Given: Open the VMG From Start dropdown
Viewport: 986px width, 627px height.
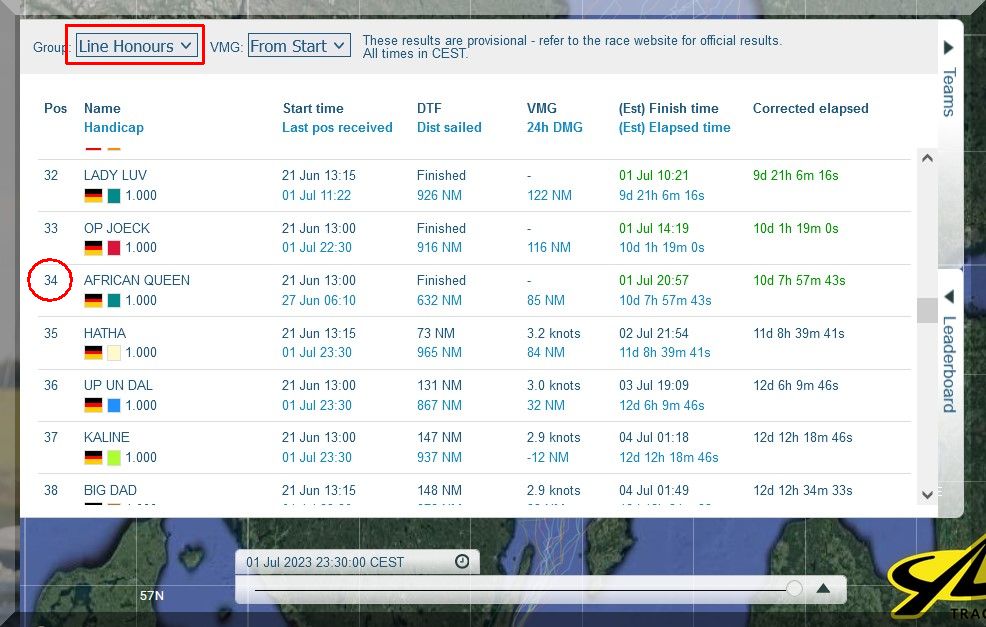Looking at the screenshot, I should pyautogui.click(x=299, y=46).
